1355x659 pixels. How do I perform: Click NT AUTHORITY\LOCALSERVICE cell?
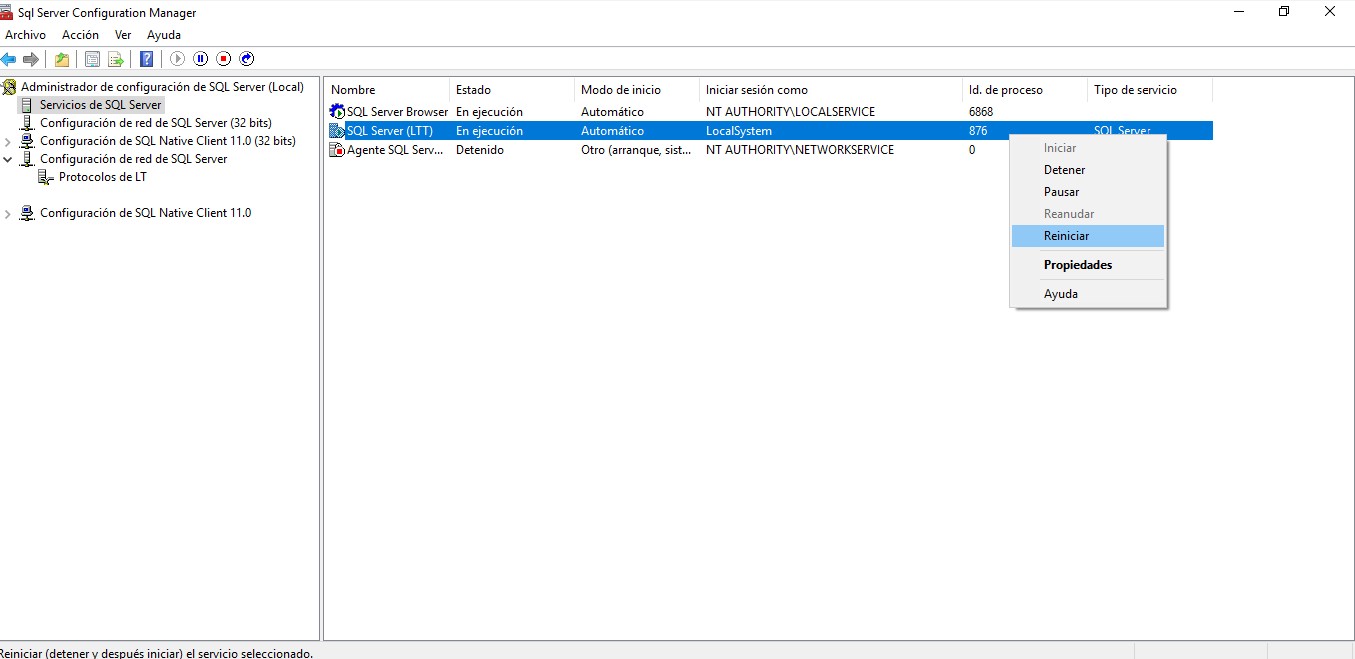pos(790,112)
